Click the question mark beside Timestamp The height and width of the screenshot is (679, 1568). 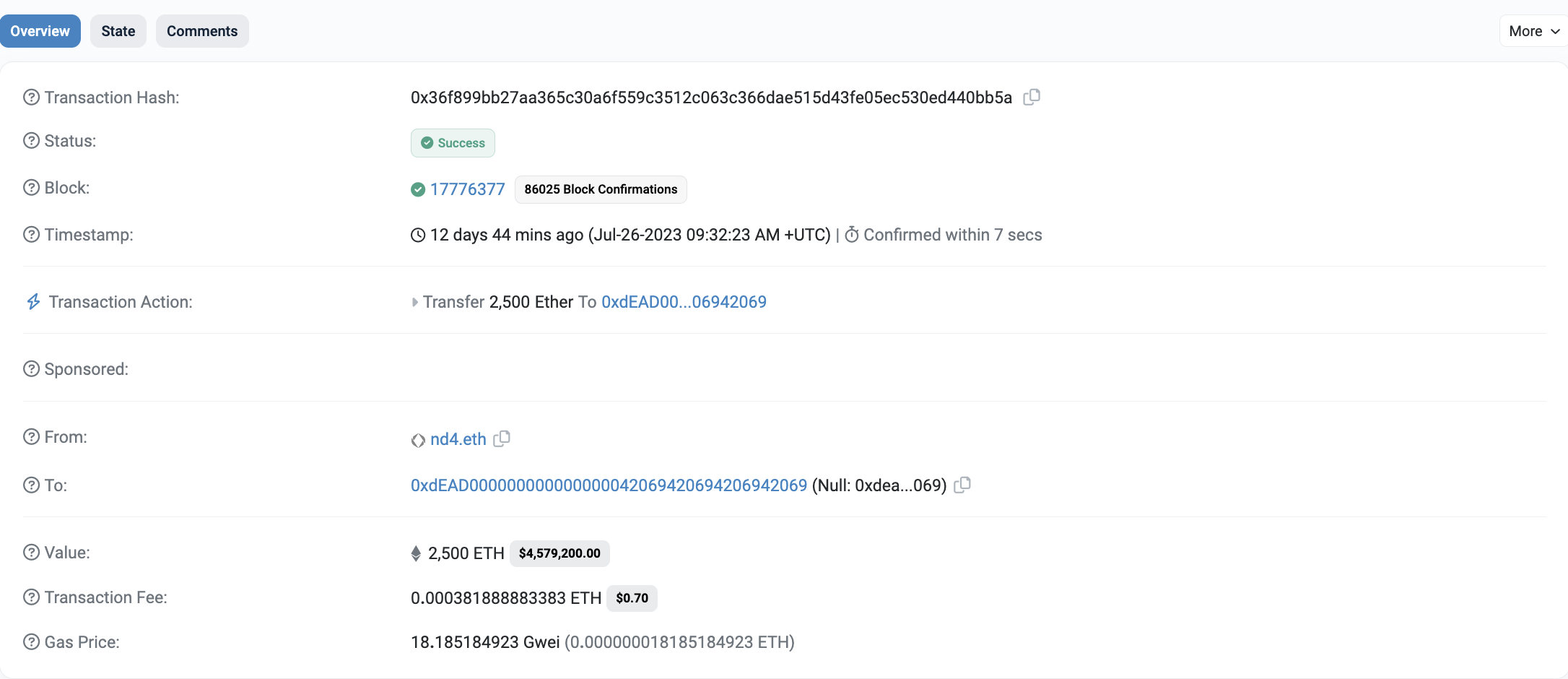click(x=31, y=235)
